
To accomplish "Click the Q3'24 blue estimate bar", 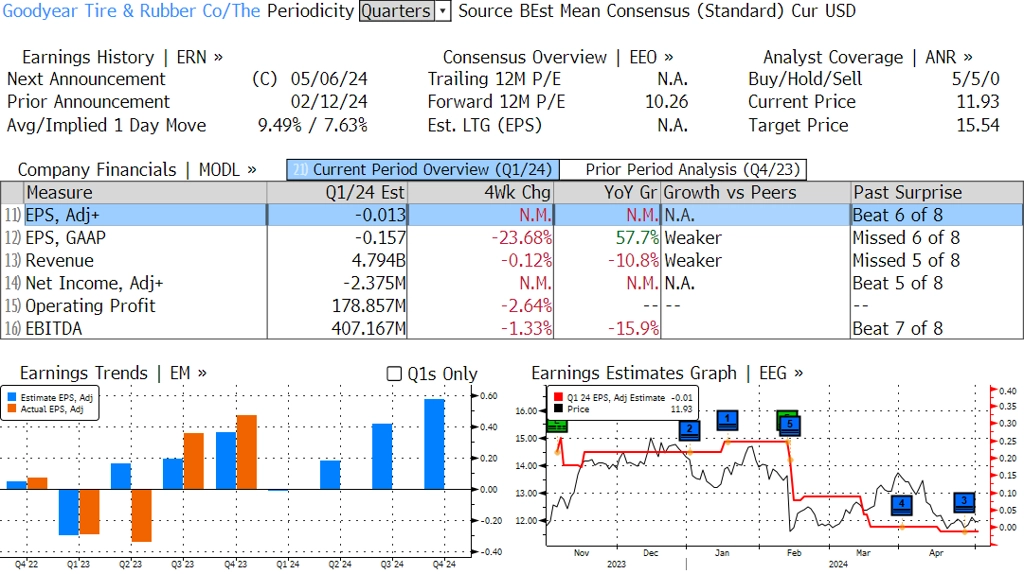I will (x=383, y=456).
